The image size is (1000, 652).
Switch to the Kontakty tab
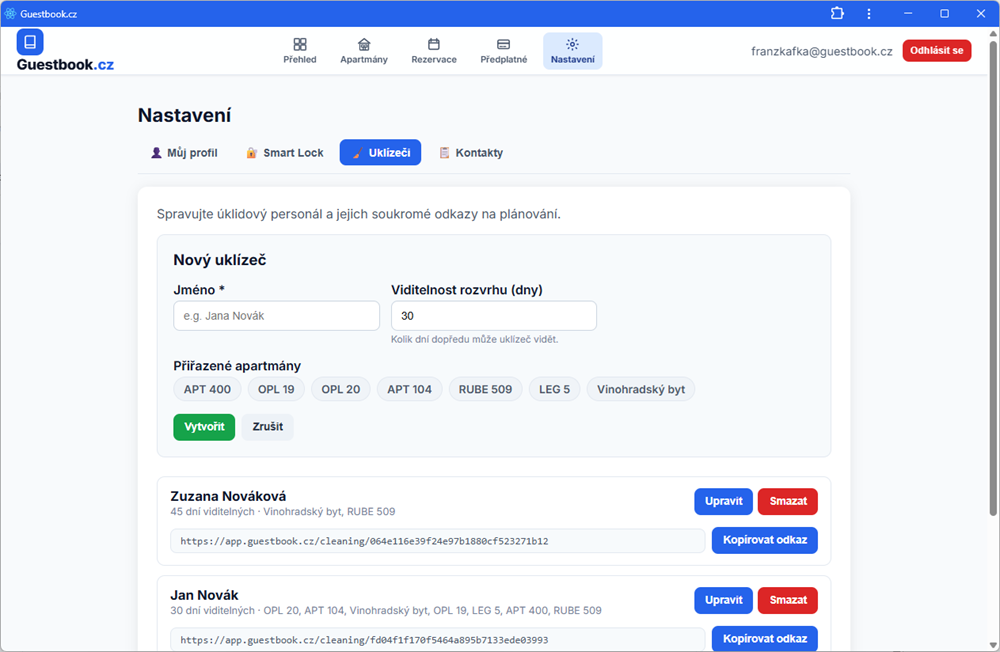pos(471,152)
